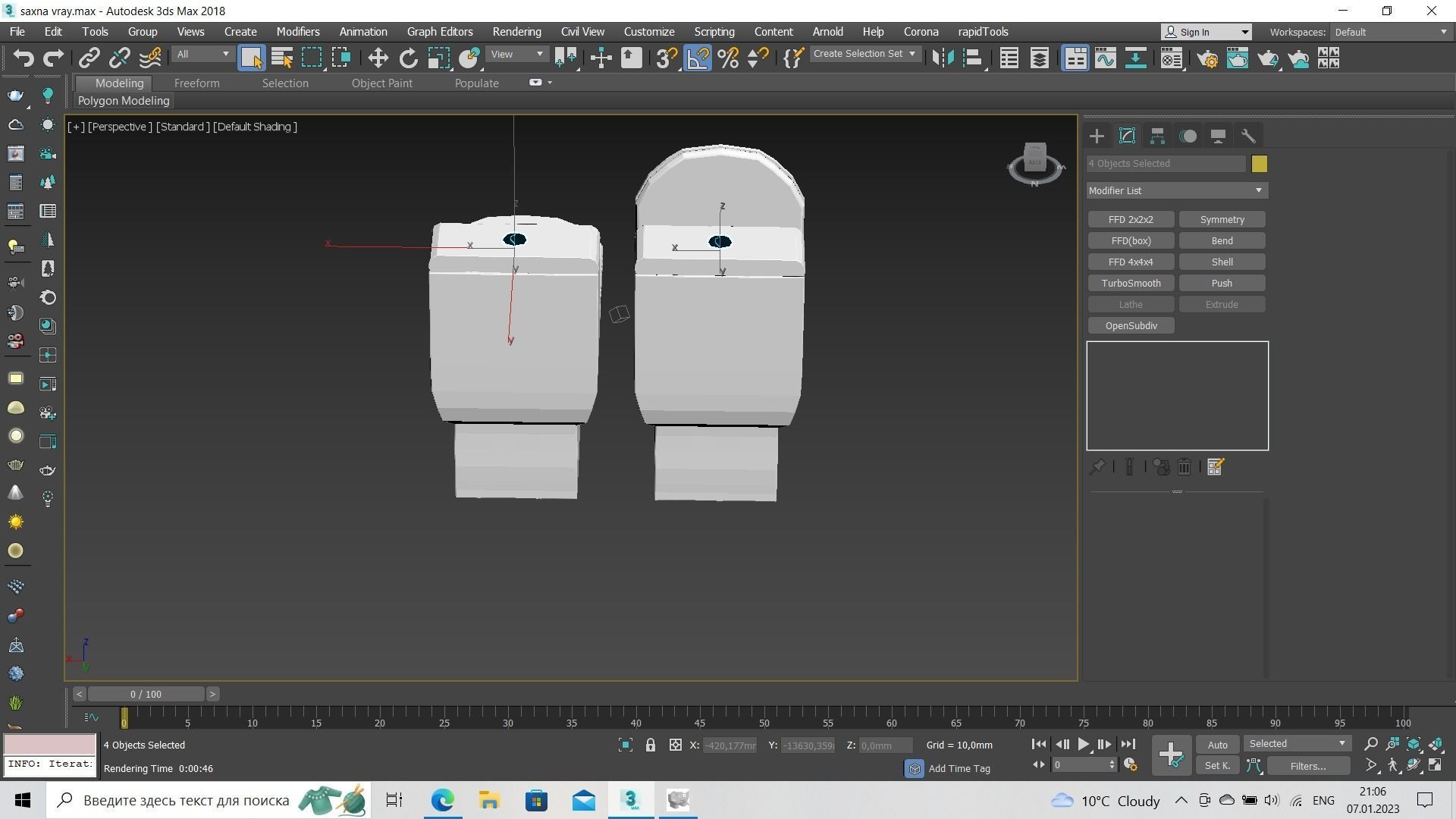
Task: Open the reference coordinate View dropdown
Action: 517,55
